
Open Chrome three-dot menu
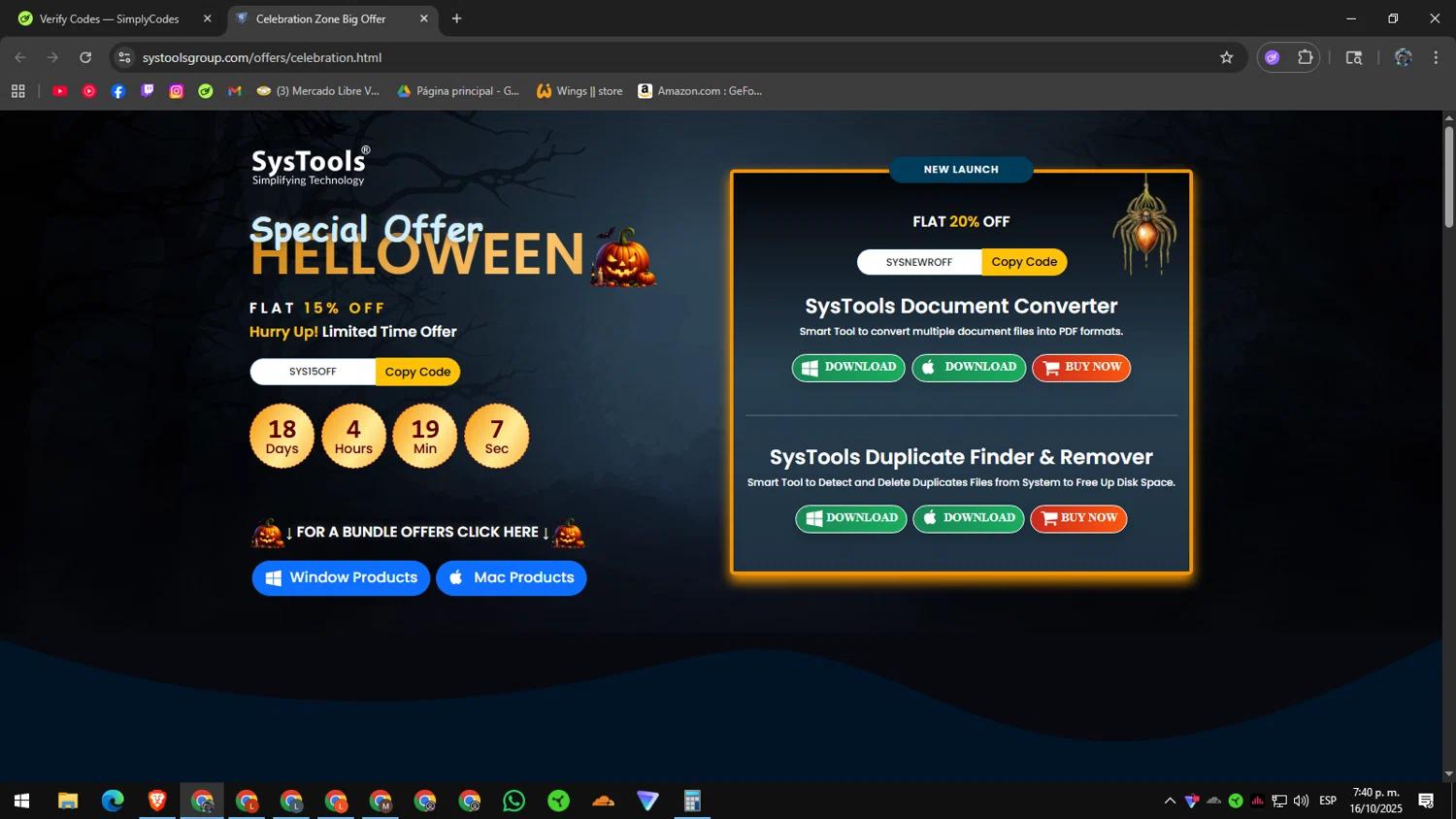(1436, 57)
